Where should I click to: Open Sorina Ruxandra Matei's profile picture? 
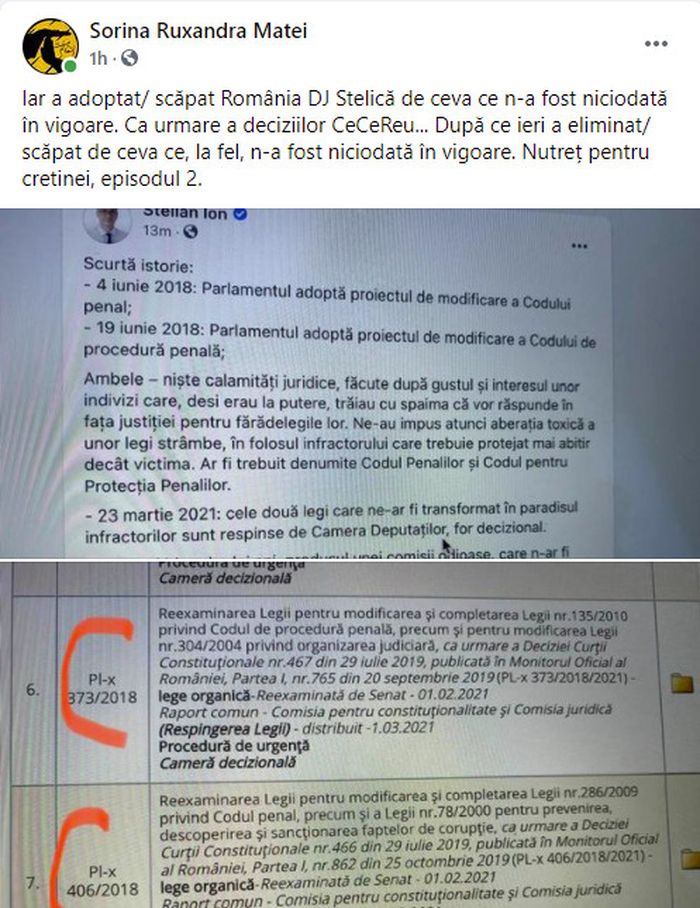tap(50, 46)
